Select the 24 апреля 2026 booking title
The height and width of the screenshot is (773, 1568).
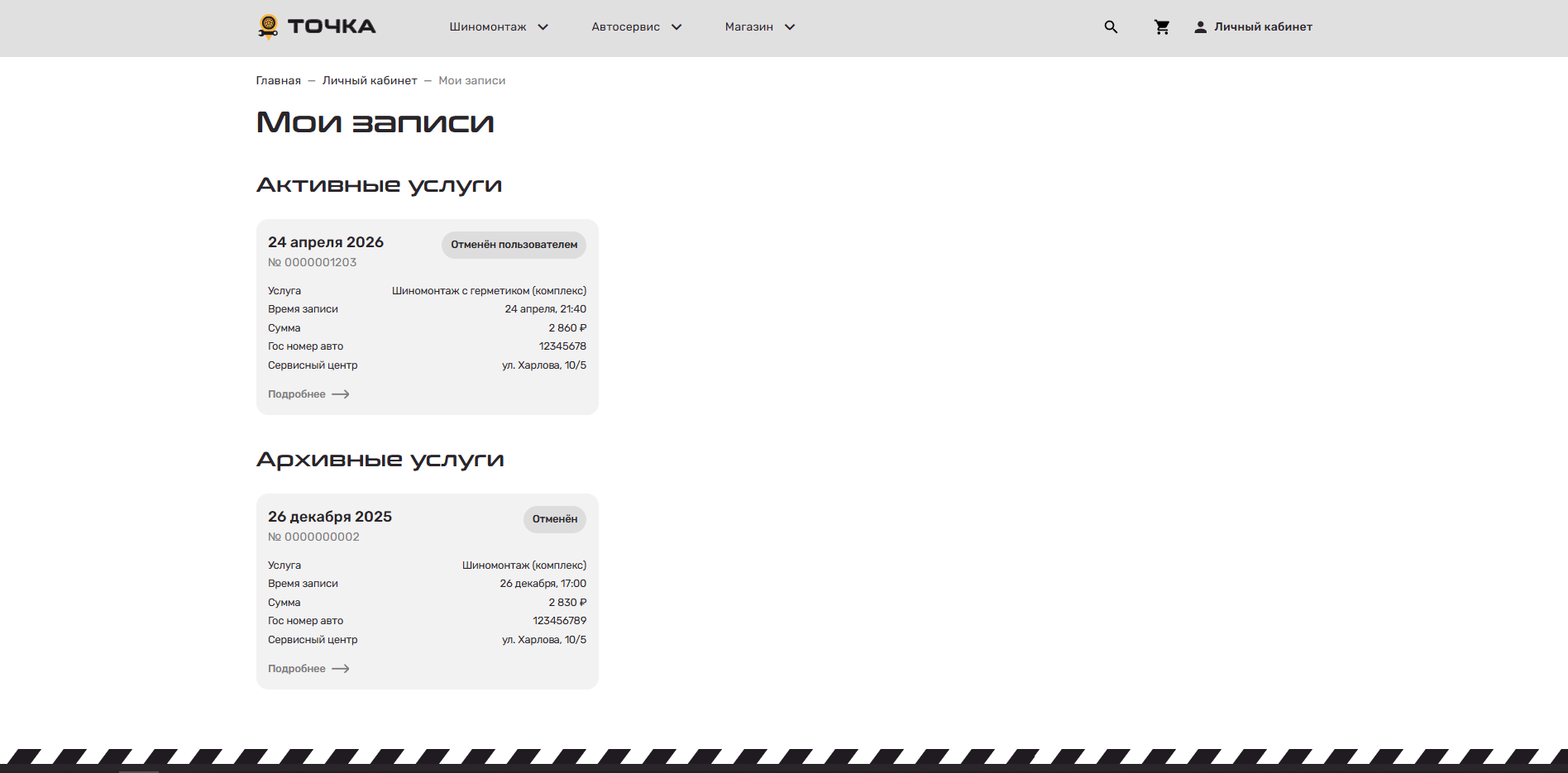pos(326,242)
